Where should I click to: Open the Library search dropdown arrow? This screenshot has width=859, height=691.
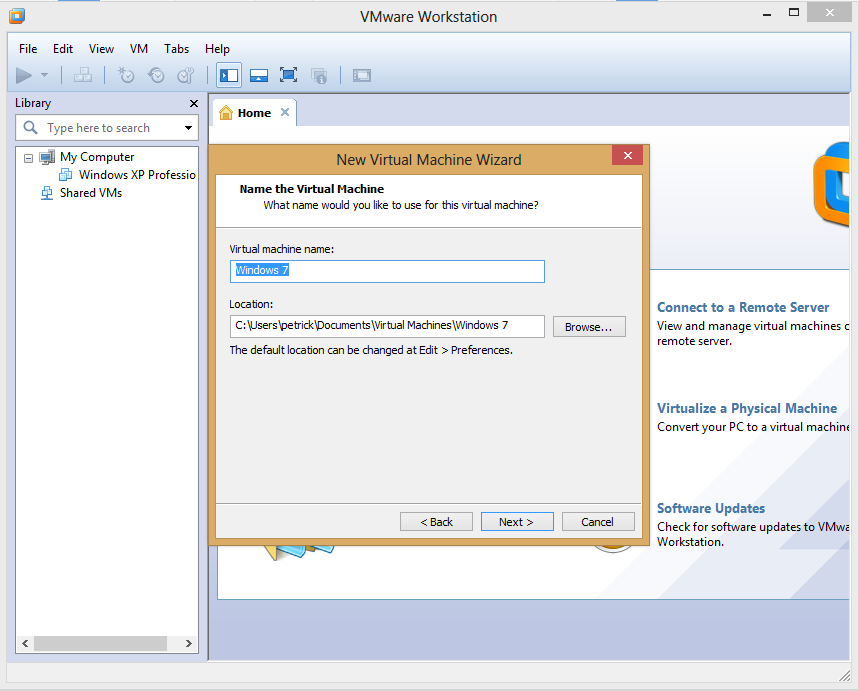pyautogui.click(x=188, y=128)
